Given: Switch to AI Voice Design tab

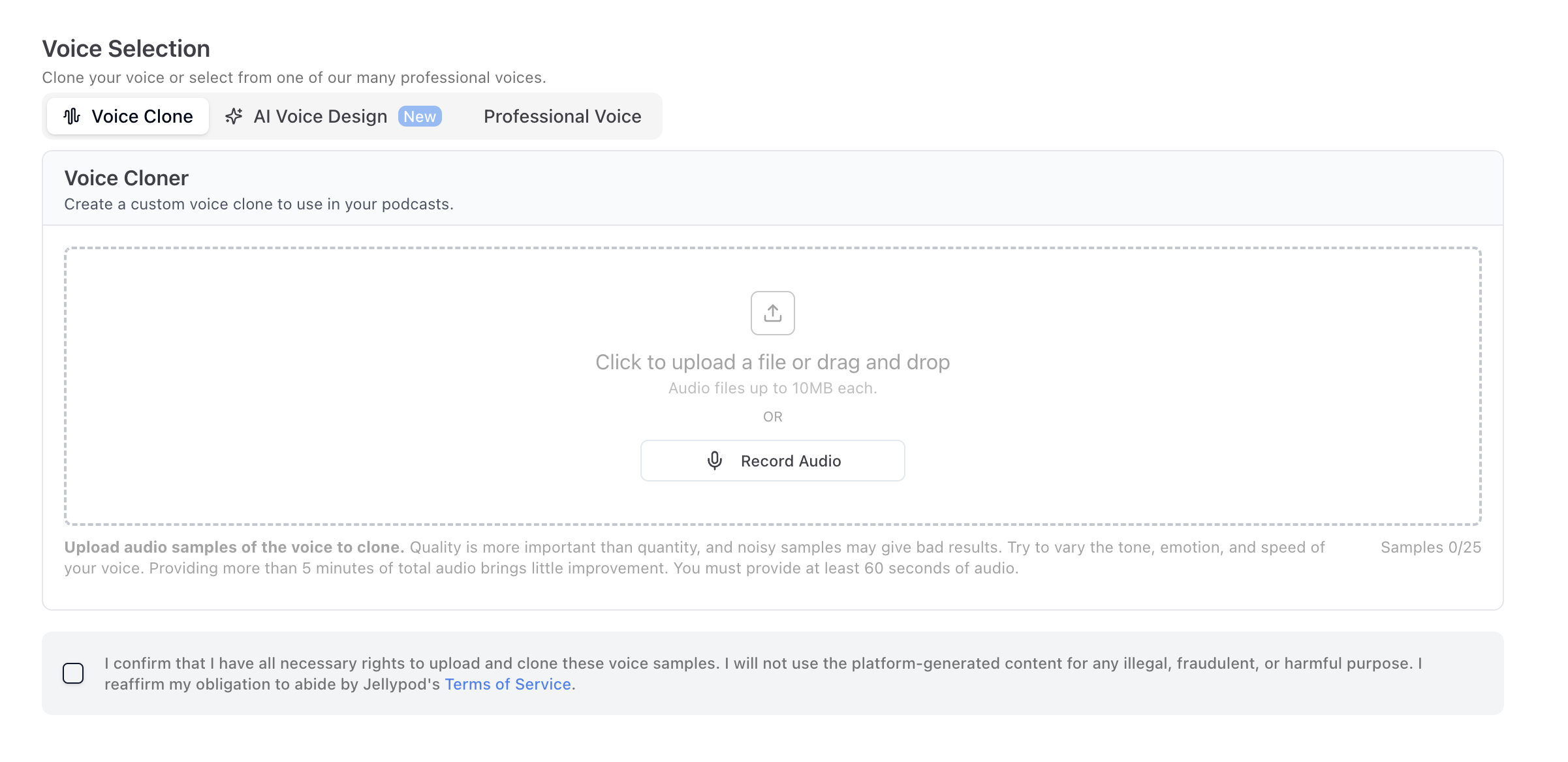Looking at the screenshot, I should [333, 116].
